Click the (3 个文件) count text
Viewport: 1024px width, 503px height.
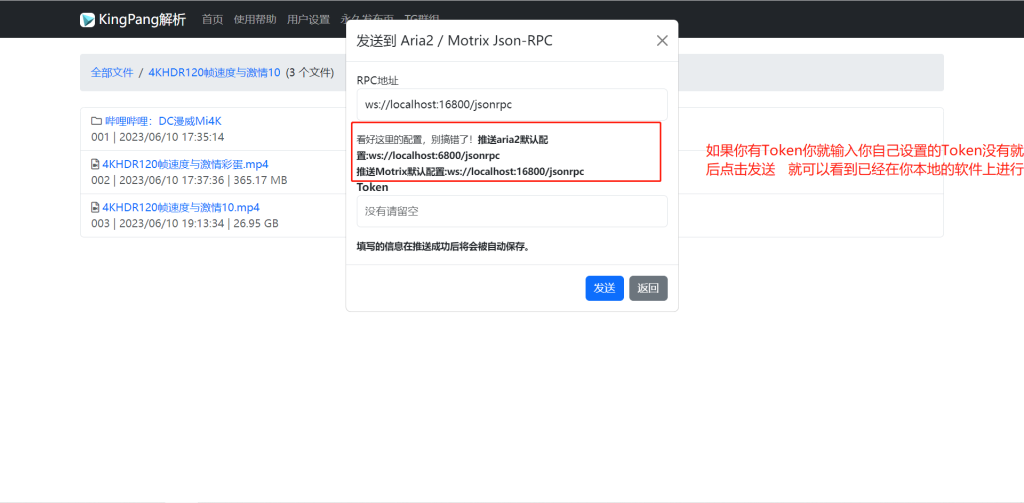pos(310,73)
